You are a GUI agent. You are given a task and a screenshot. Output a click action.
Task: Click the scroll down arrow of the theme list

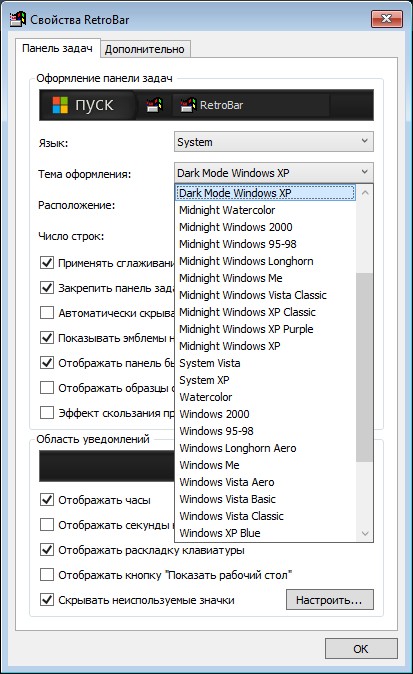(365, 533)
